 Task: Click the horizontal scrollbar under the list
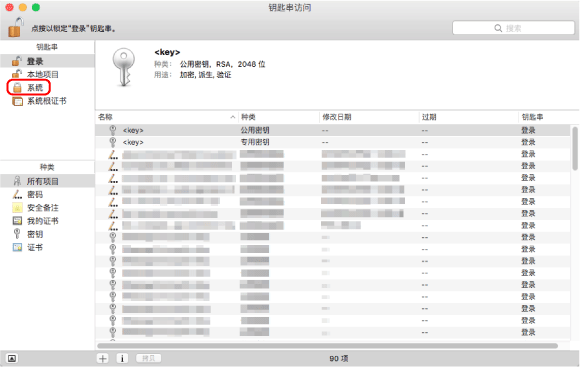328,346
